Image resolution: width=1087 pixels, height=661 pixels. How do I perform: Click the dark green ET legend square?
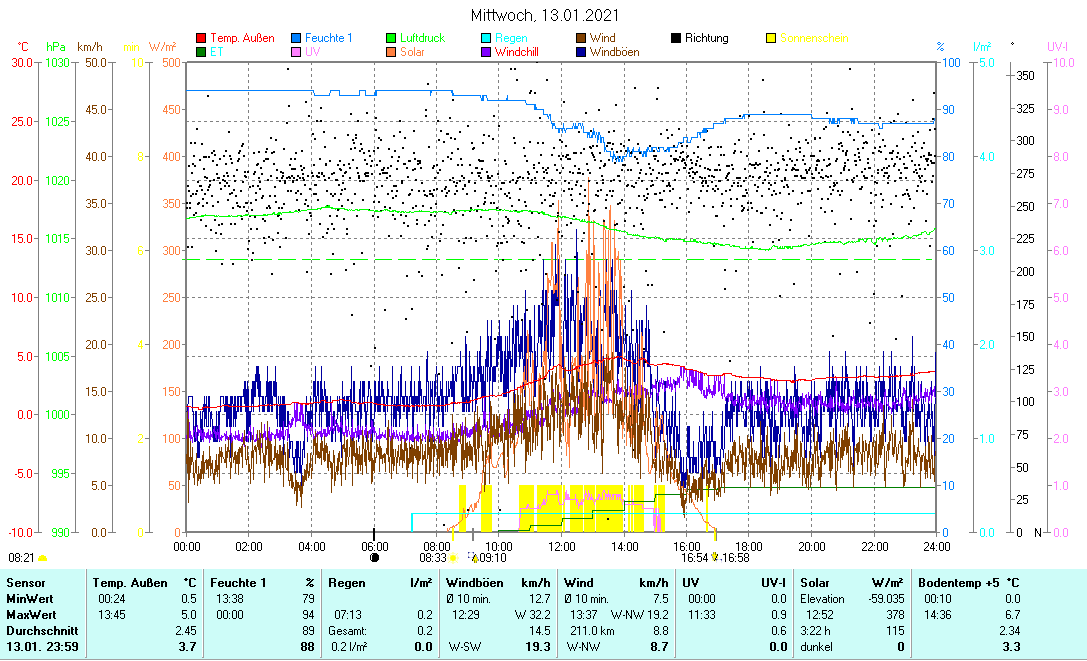click(x=201, y=51)
